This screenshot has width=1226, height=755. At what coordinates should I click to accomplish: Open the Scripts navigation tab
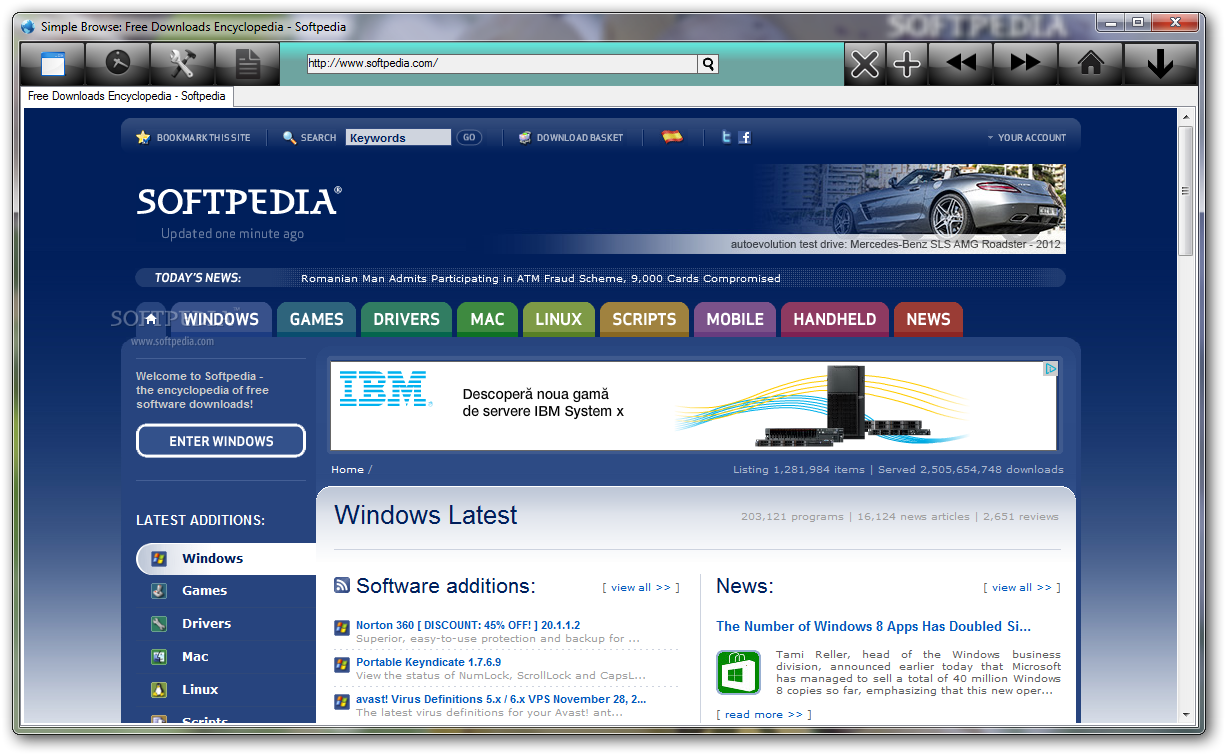tap(644, 319)
